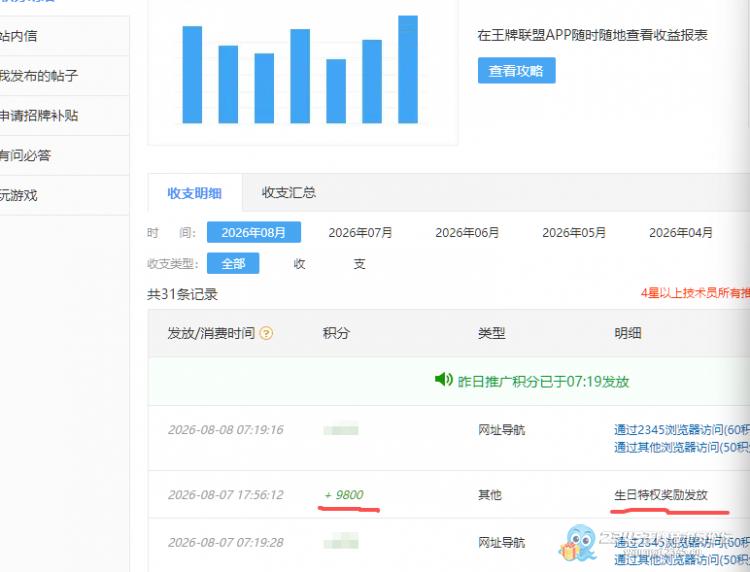Open 我发布的帖子 in the sidebar
The image size is (750, 572).
[x=39, y=76]
